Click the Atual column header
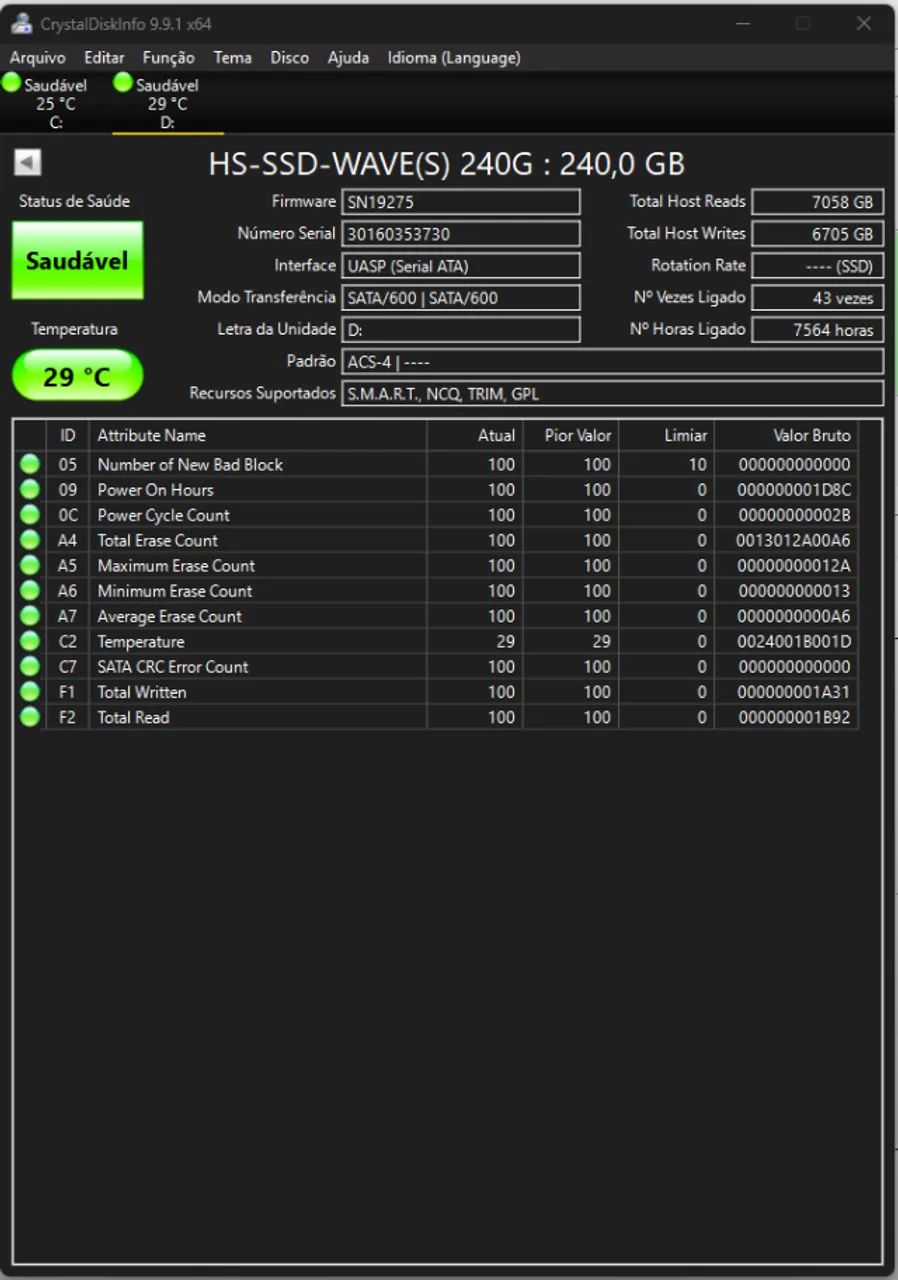 475,435
